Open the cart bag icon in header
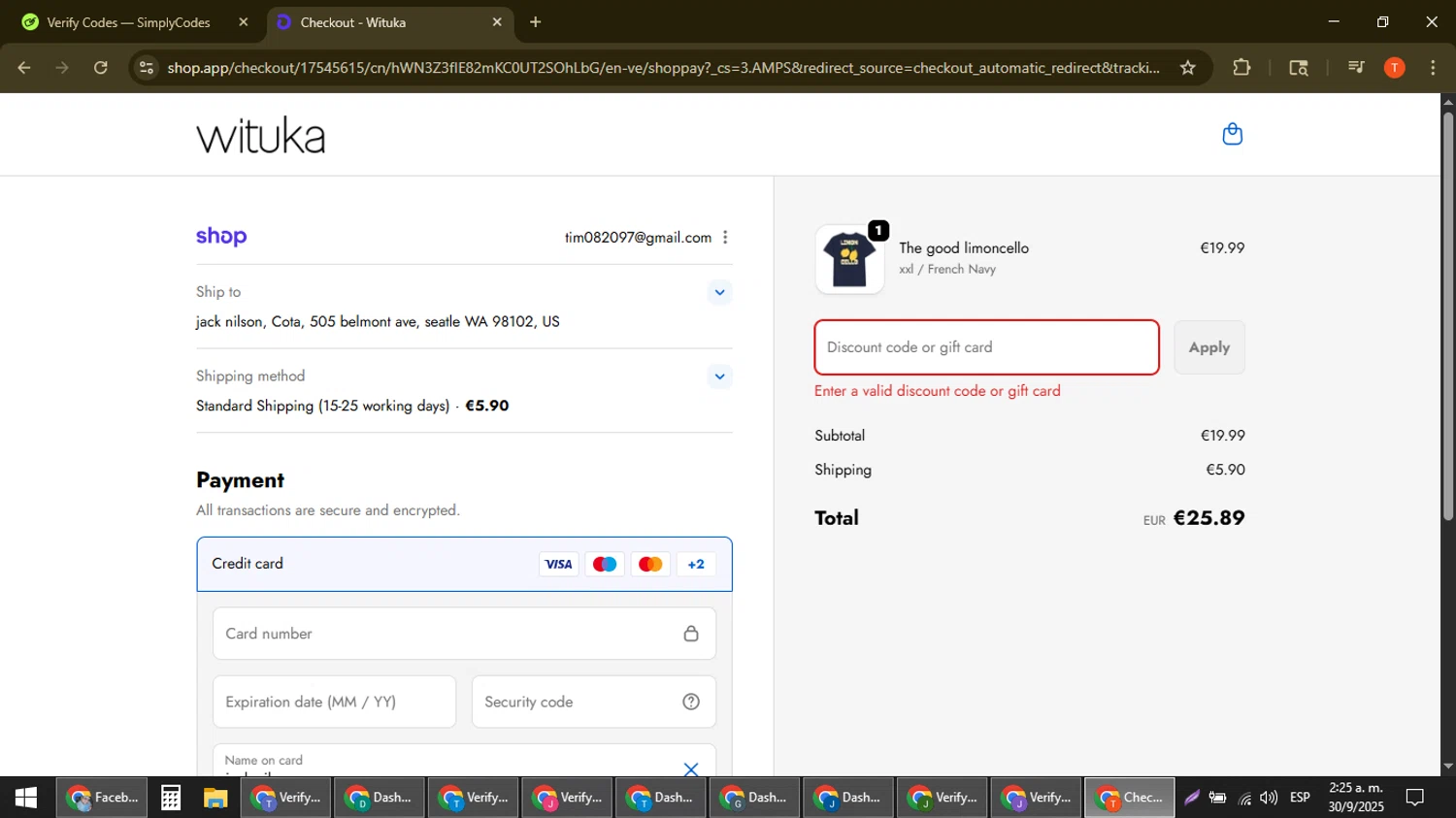 tap(1232, 134)
